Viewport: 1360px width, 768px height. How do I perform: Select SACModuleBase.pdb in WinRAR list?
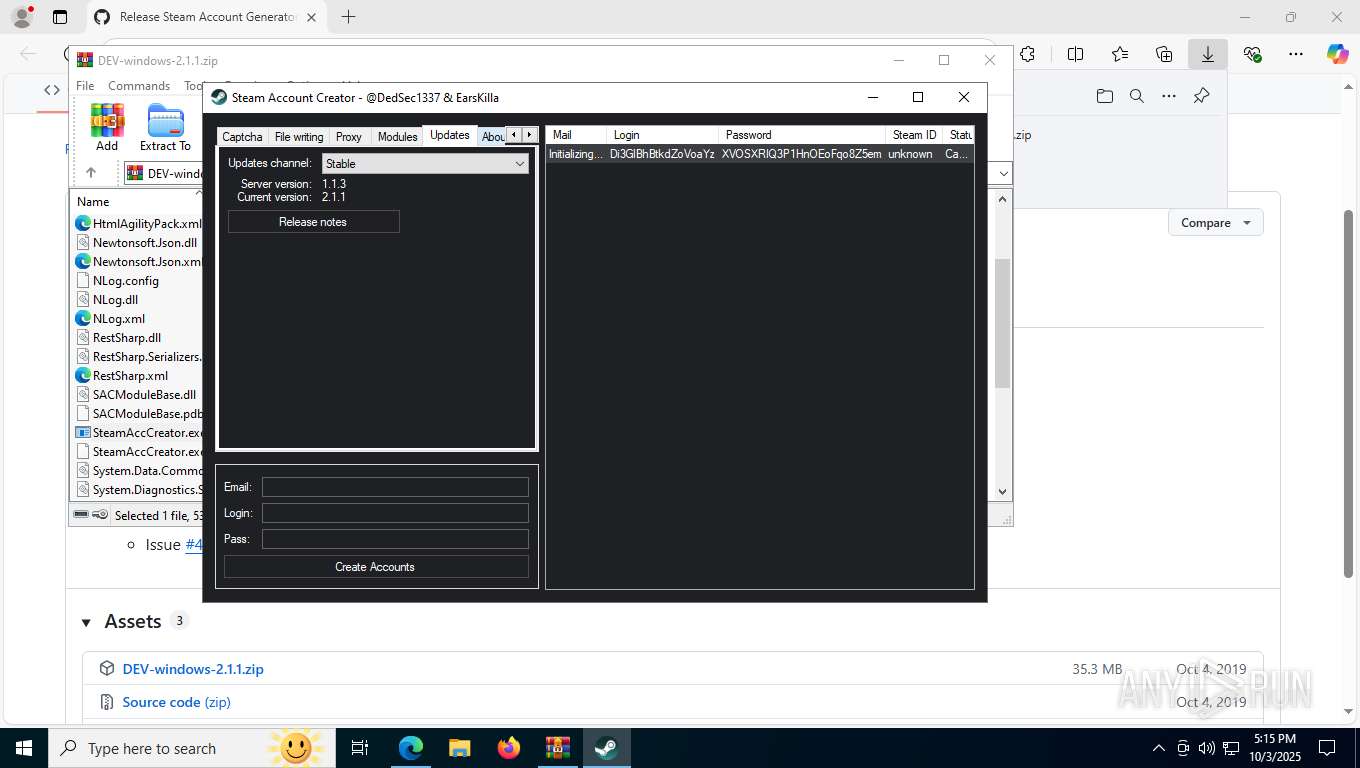pos(140,414)
